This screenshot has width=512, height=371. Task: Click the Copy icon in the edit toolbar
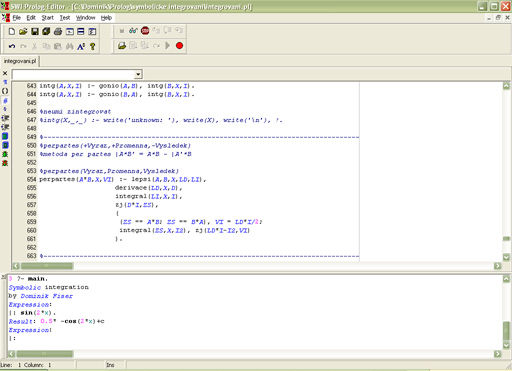point(46,46)
